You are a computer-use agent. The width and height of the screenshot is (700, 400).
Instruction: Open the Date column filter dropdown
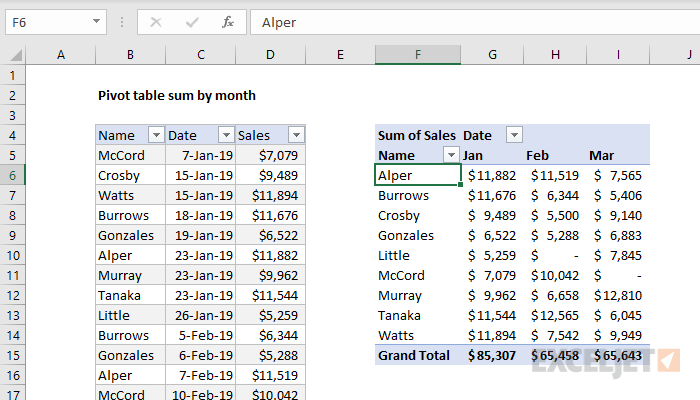(225, 135)
